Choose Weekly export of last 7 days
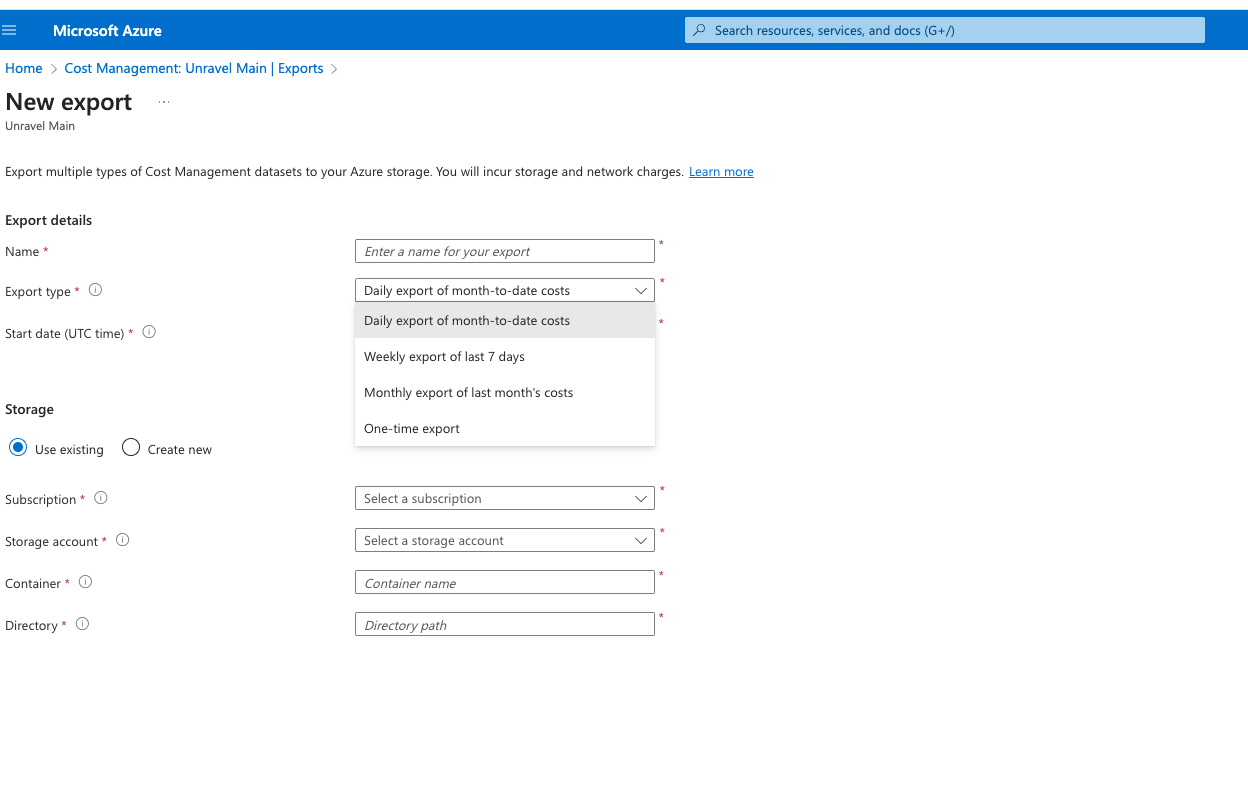The width and height of the screenshot is (1248, 789). tap(444, 357)
